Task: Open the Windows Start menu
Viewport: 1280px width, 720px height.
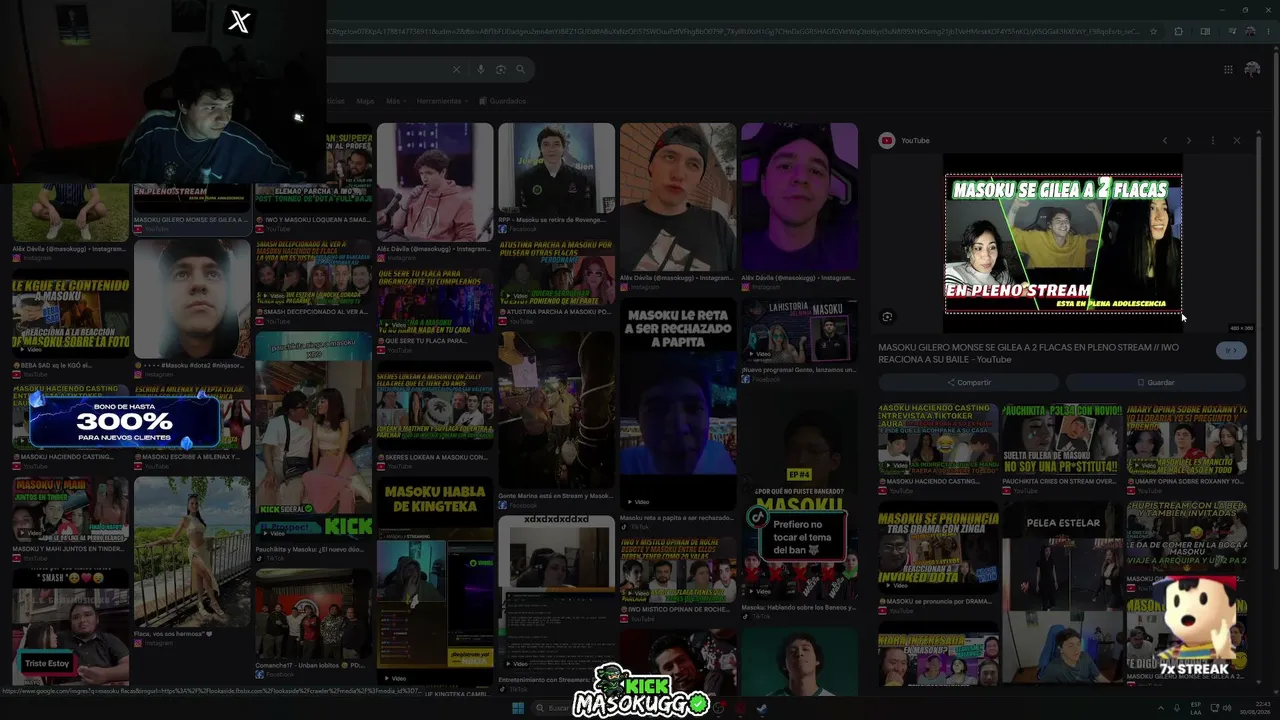Action: (518, 708)
